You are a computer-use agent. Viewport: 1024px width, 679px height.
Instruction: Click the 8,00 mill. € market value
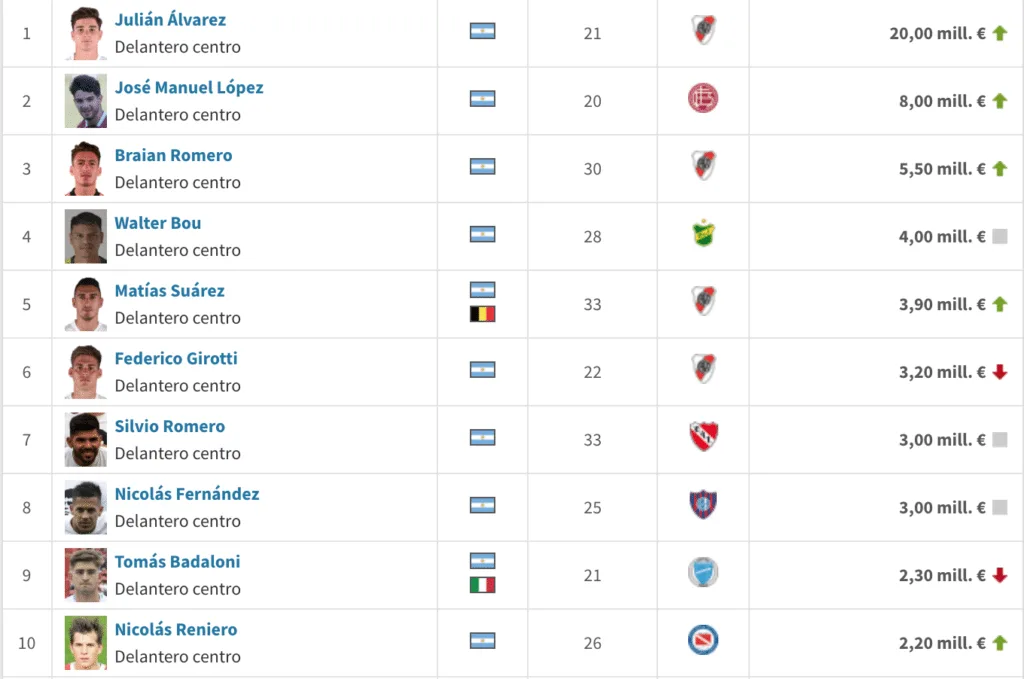pos(942,101)
